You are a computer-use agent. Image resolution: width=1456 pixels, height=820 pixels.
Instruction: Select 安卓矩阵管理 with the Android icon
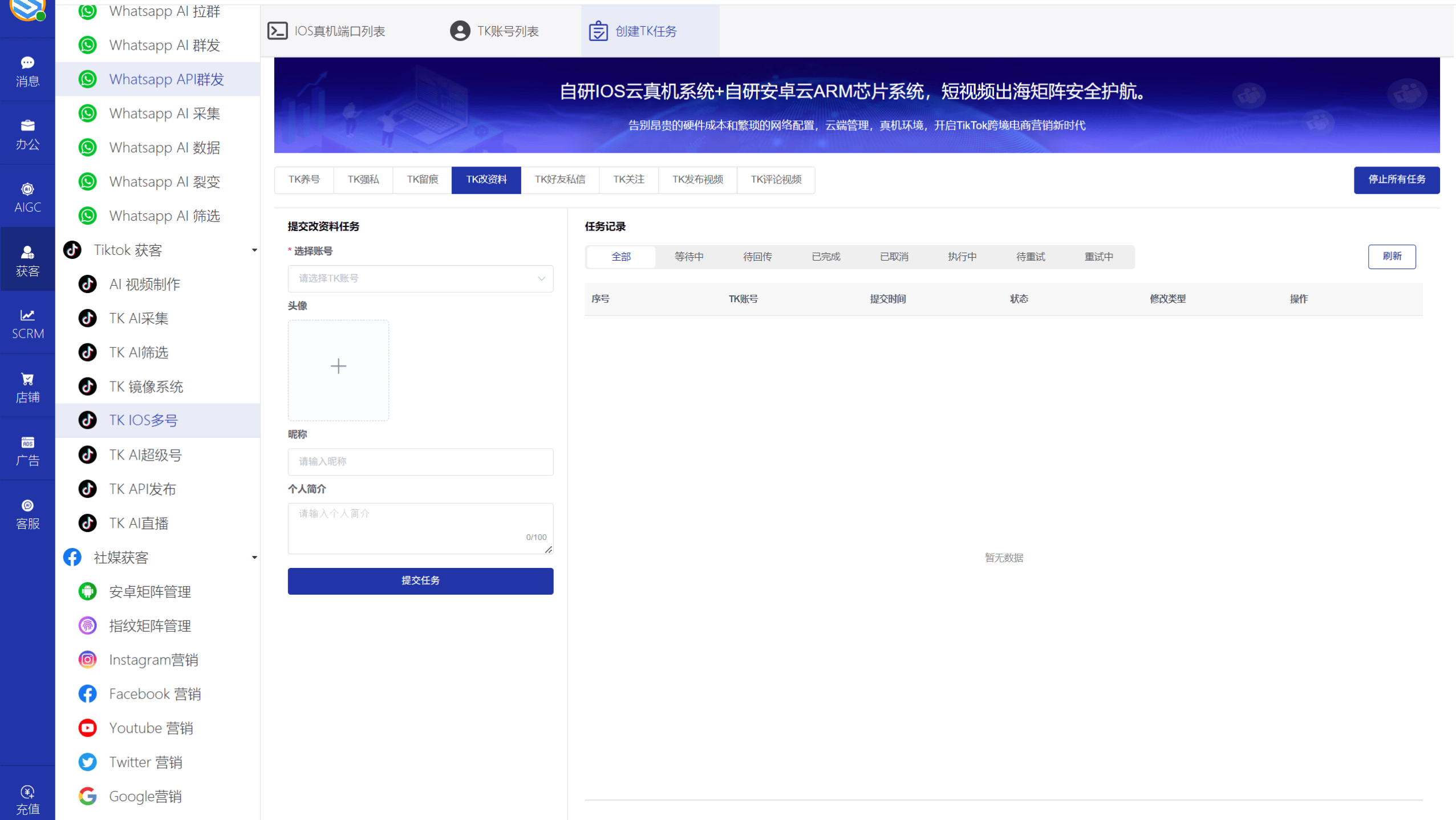[149, 591]
